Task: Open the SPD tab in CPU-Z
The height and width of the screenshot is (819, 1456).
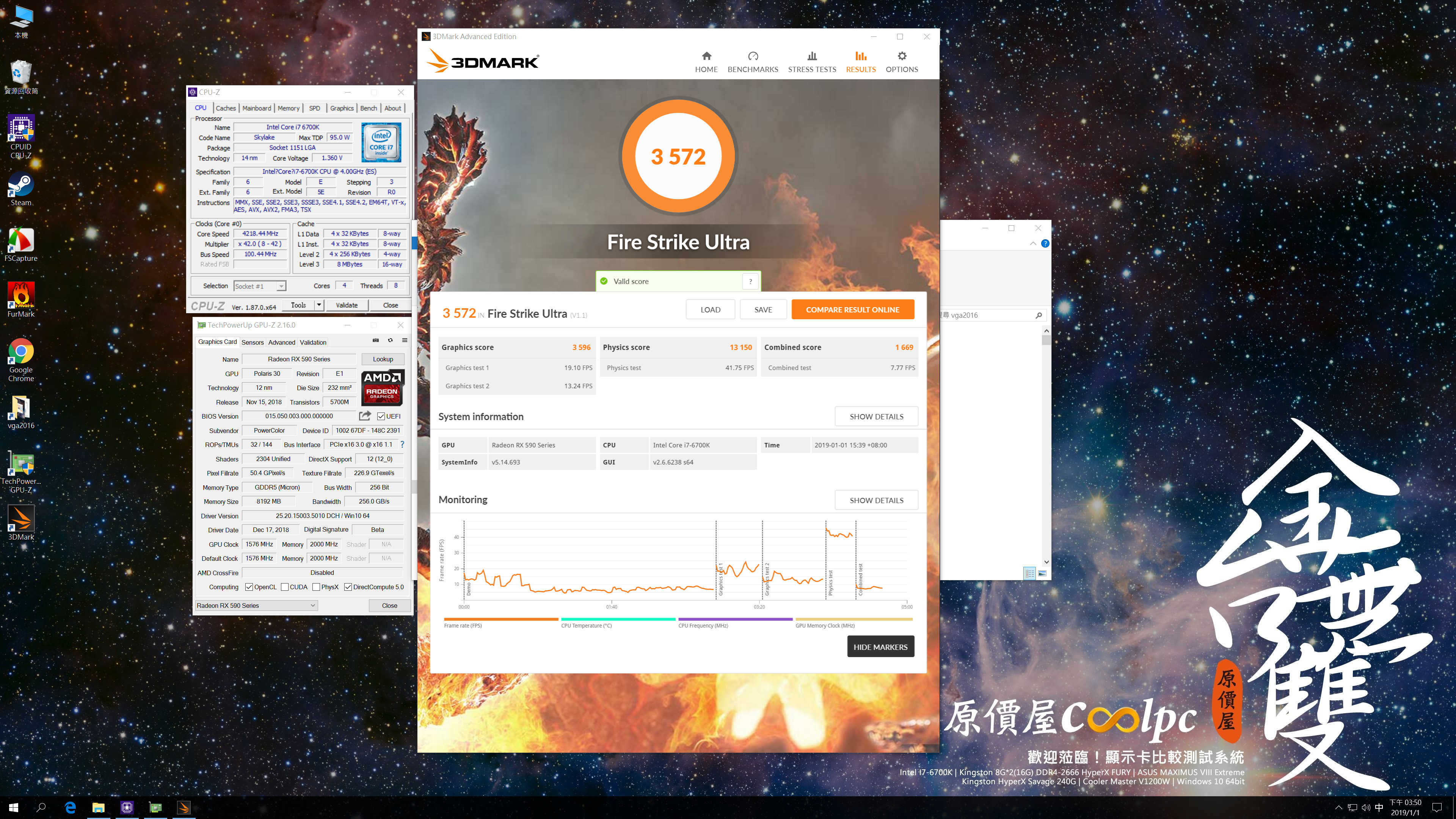Action: (x=314, y=108)
